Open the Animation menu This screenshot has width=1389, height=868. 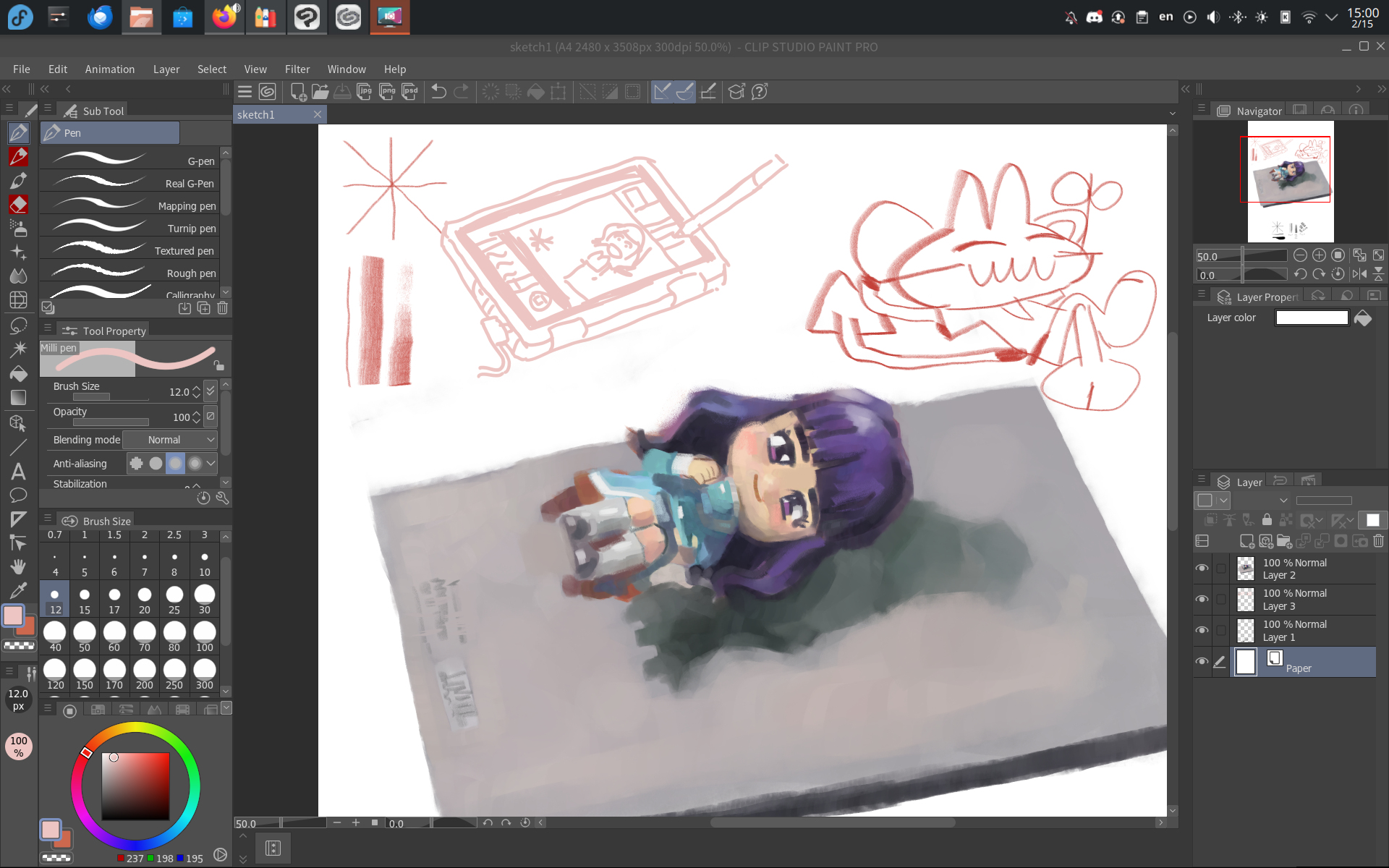[109, 69]
